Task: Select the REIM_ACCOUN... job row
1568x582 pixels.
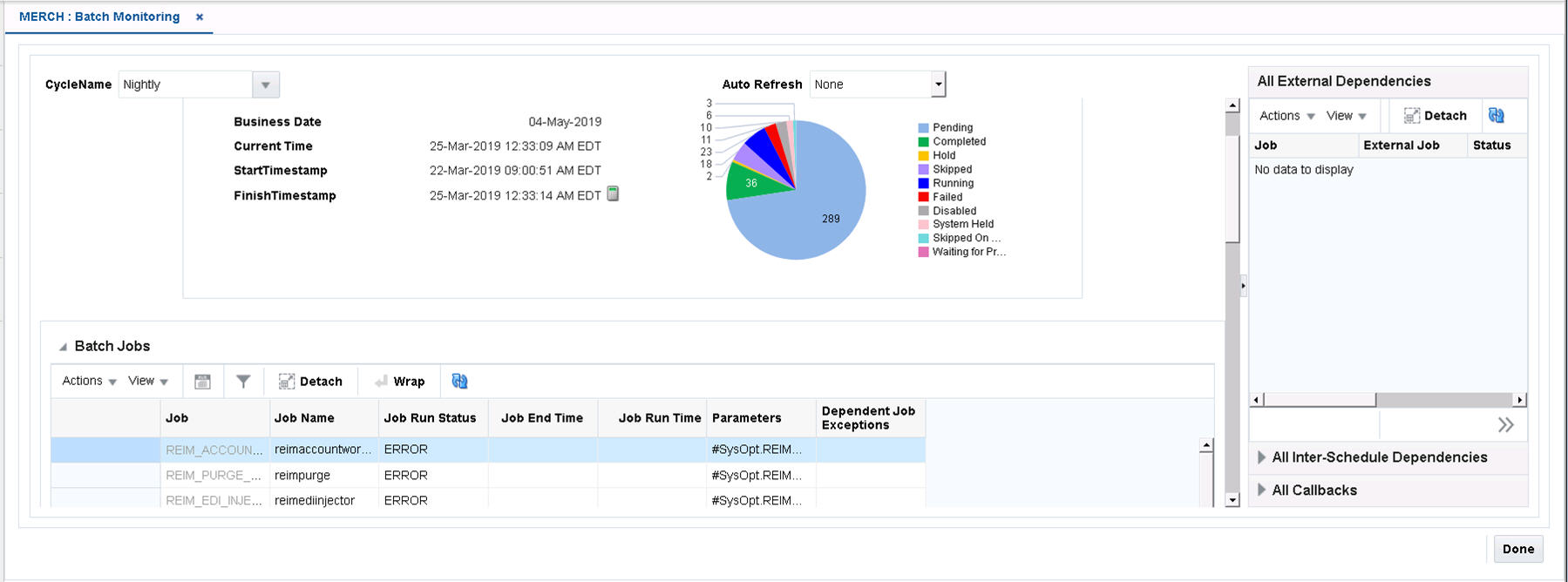Action: point(488,450)
